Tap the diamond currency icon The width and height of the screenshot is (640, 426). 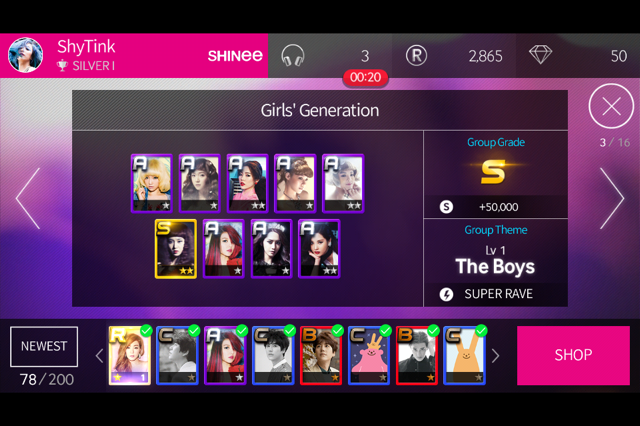[540, 55]
